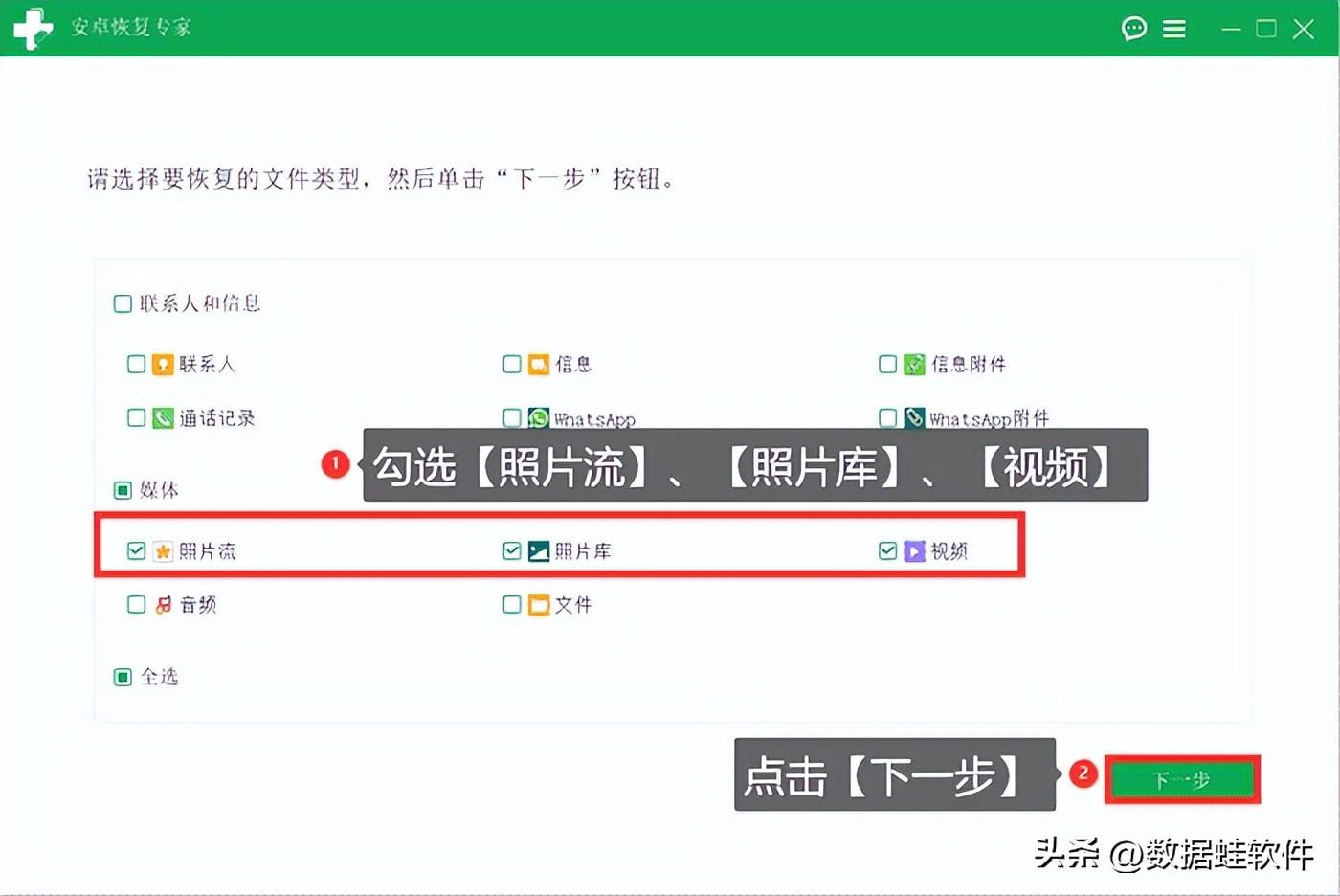Toggle the 全选 select-all checkbox

pos(123,678)
